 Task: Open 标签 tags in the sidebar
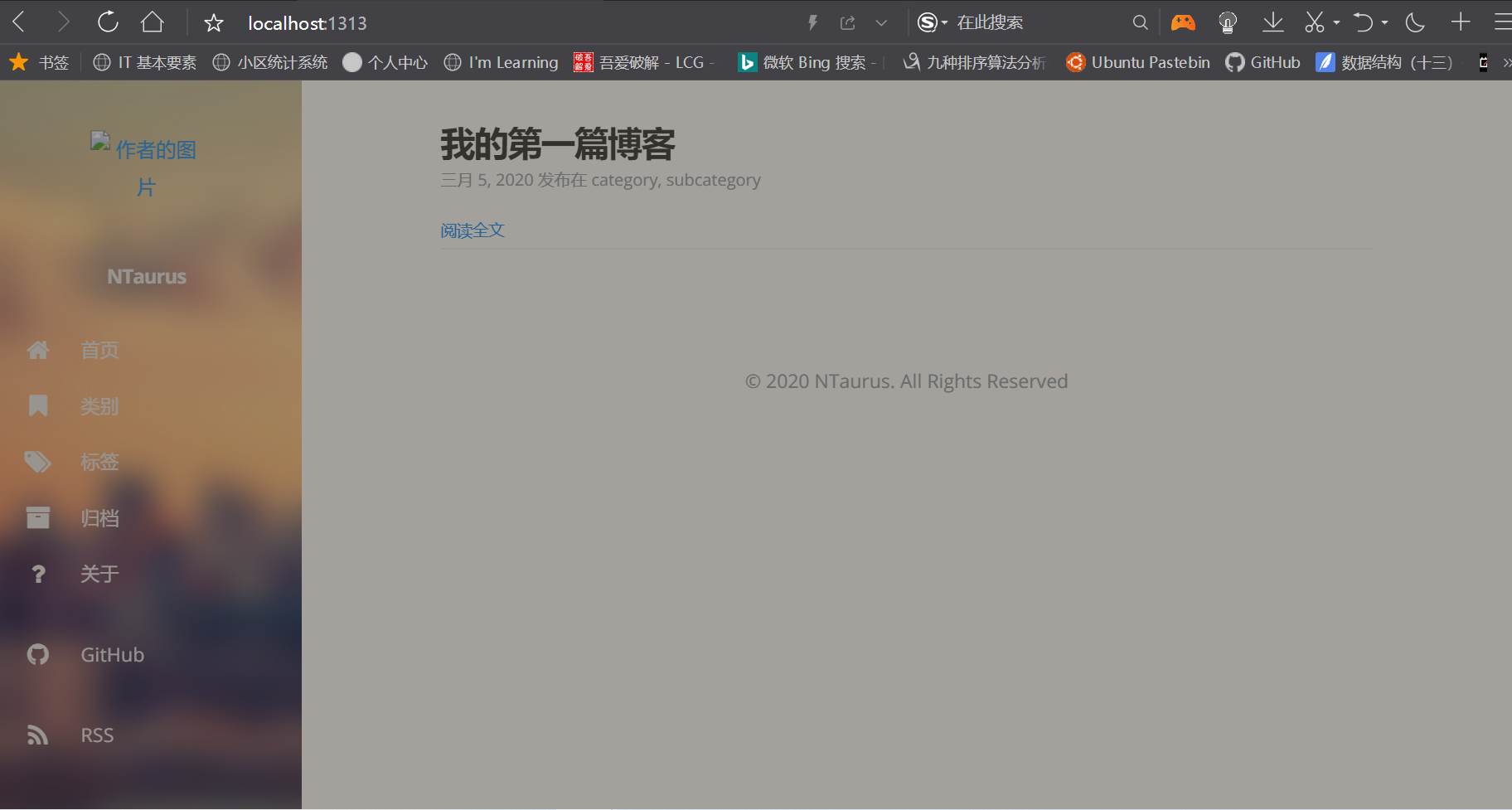(x=99, y=462)
